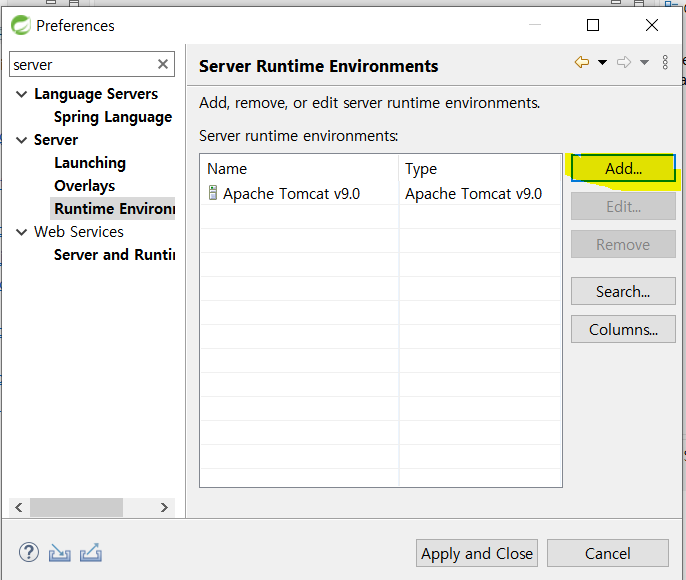Open the help question mark icon
Viewport: 686px width, 580px height.
point(29,552)
